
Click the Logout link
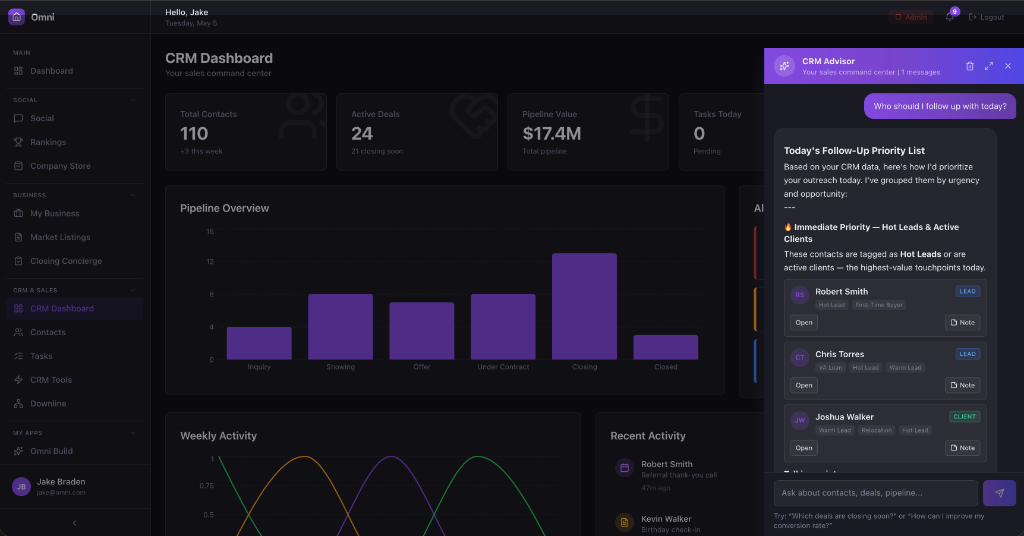coord(987,17)
